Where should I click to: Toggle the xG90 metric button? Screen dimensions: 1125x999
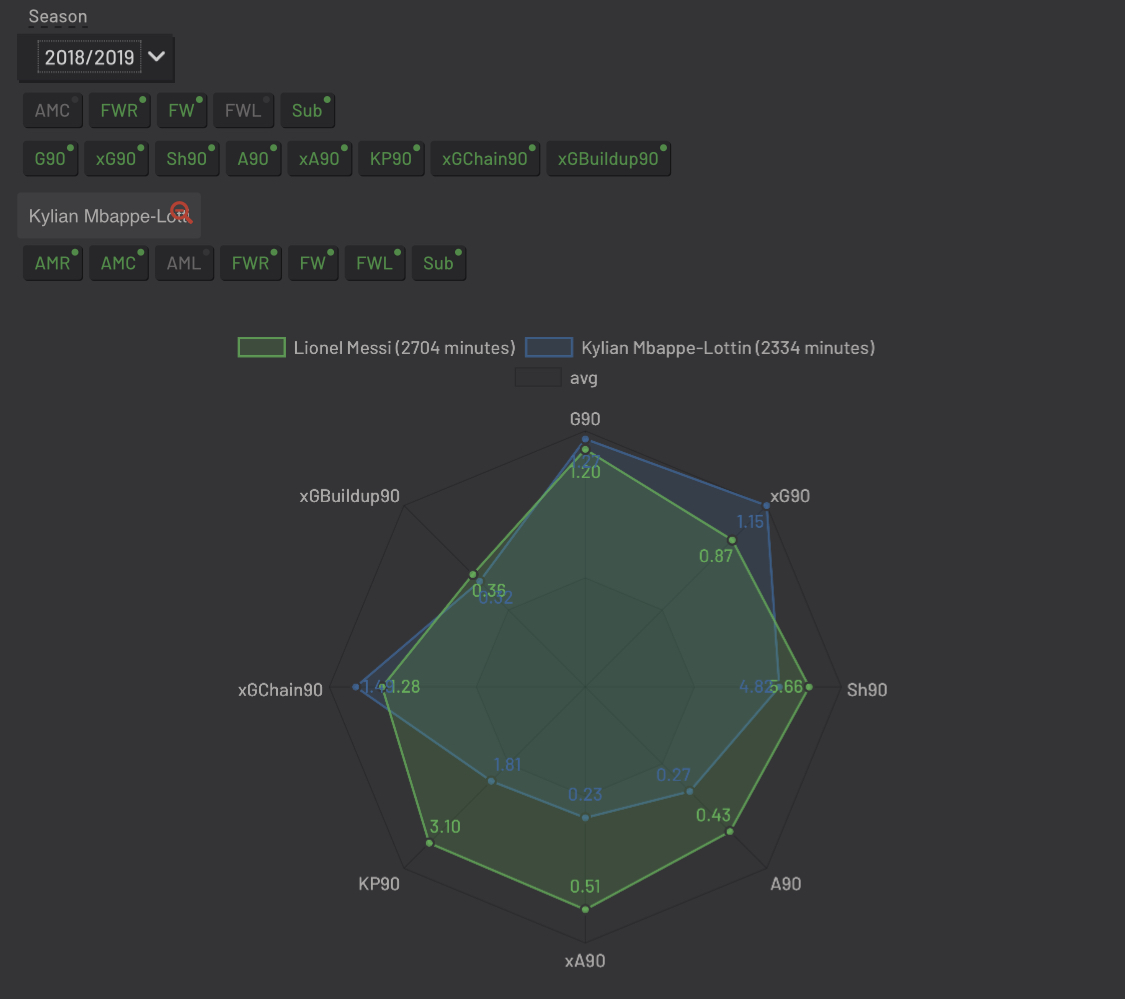click(116, 159)
